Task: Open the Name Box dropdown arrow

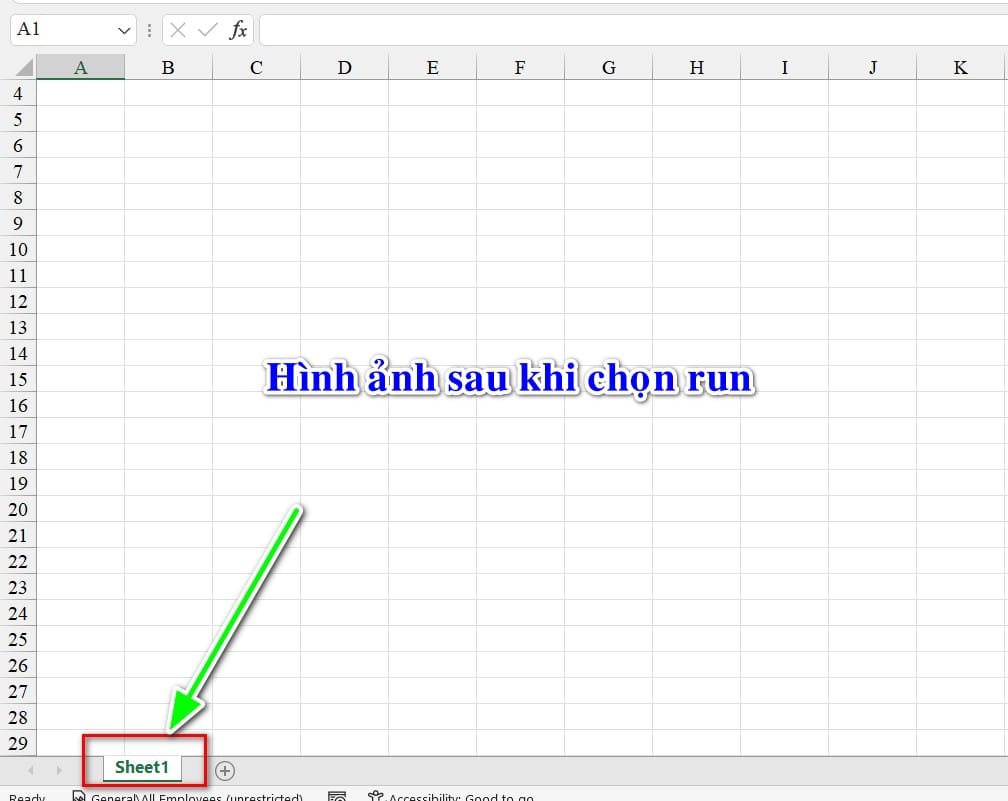Action: click(x=122, y=30)
